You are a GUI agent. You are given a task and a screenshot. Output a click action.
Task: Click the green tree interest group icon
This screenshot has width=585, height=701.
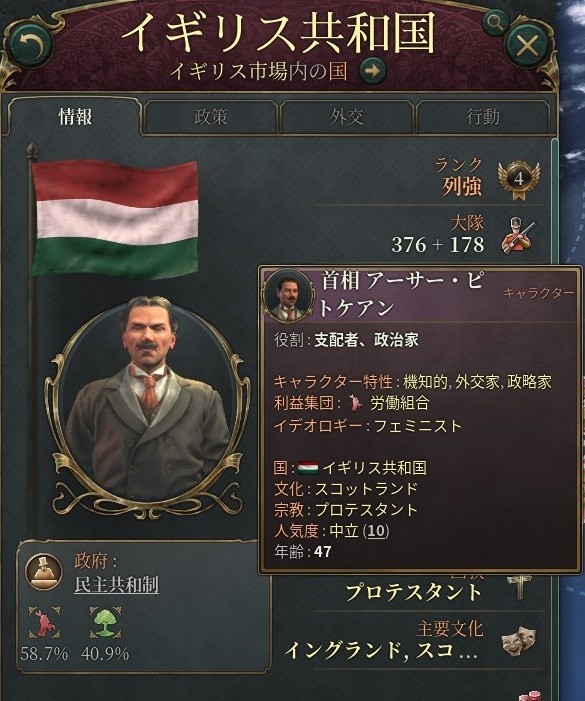coord(105,622)
